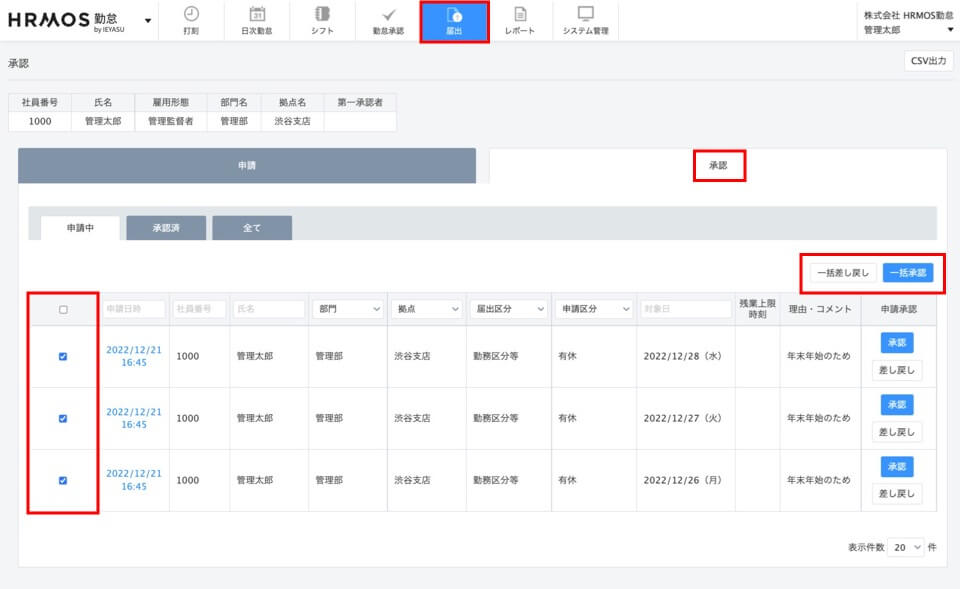Image resolution: width=960 pixels, height=589 pixels.
Task: Open the HRMOS勤怠 product switcher arrow
Action: coord(148,20)
